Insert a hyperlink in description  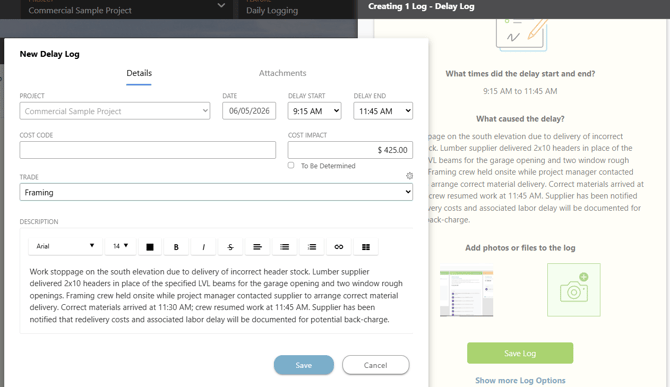[339, 247]
